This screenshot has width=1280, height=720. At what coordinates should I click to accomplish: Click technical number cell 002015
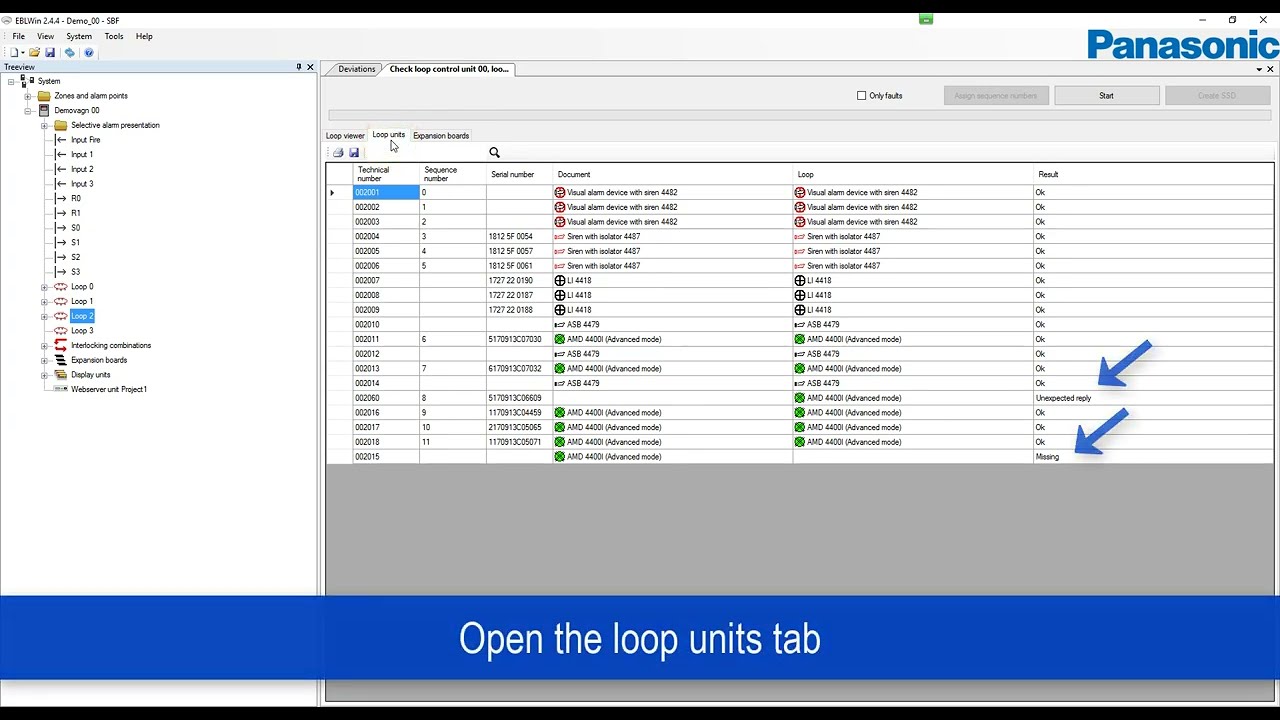[386, 457]
